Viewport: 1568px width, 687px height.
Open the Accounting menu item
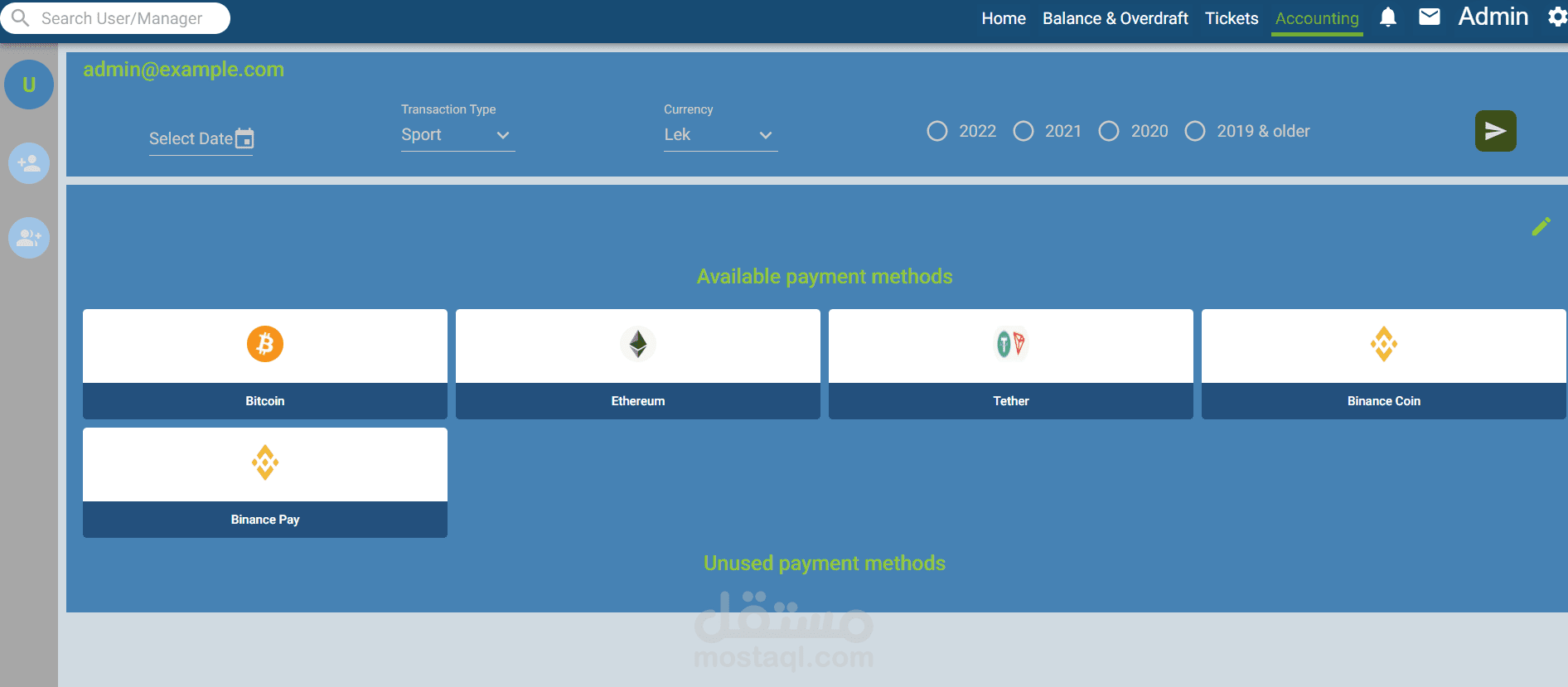pos(1317,18)
